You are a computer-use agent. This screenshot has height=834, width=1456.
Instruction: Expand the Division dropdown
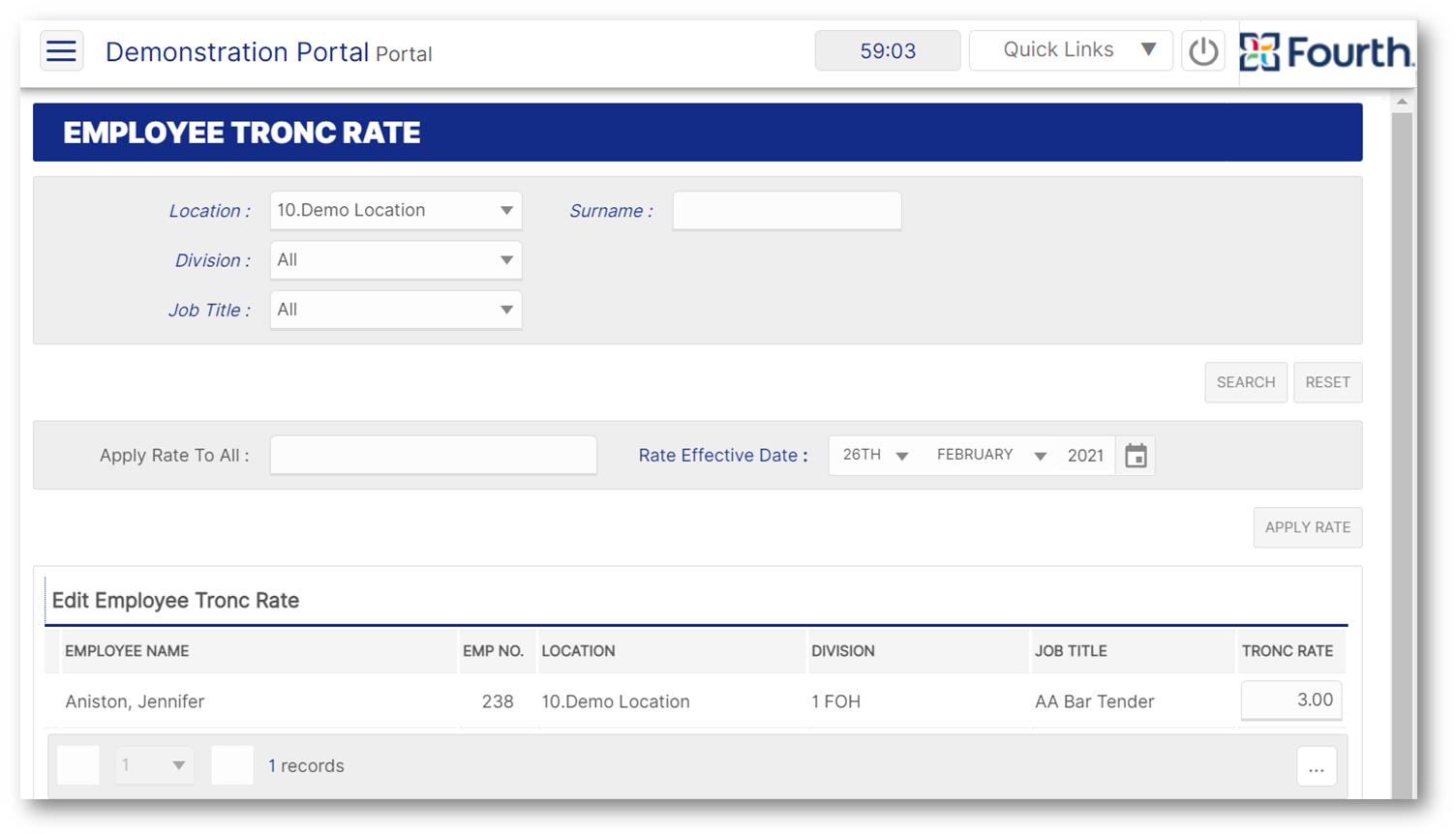(x=396, y=260)
